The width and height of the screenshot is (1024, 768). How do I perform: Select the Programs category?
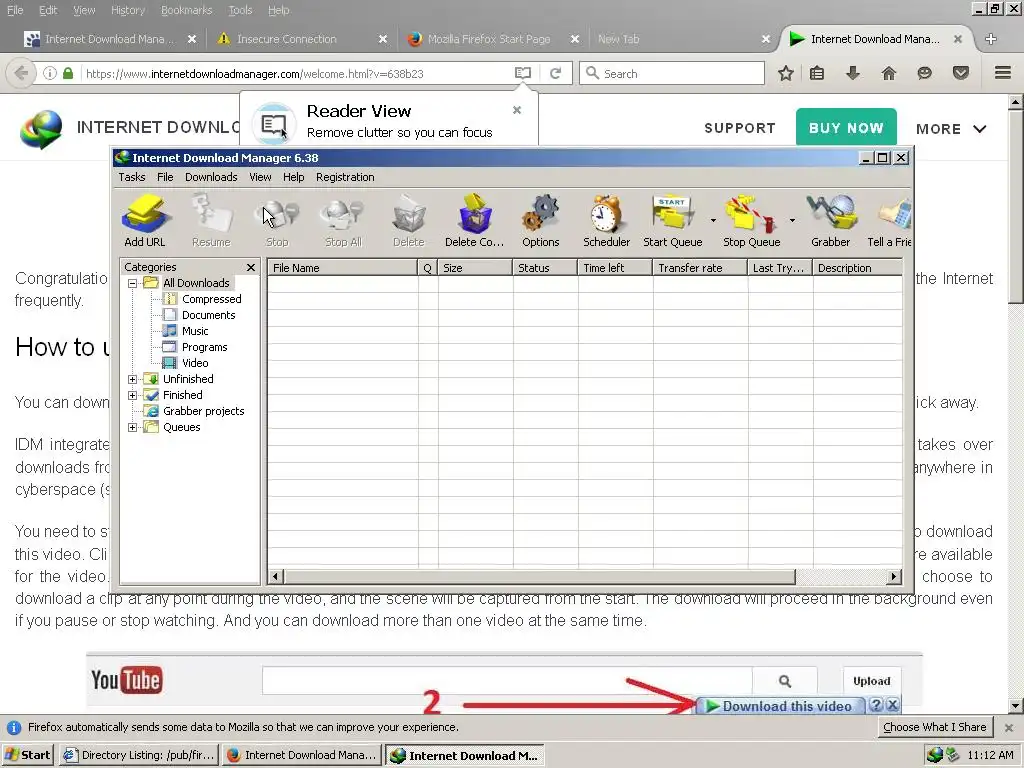coord(204,347)
